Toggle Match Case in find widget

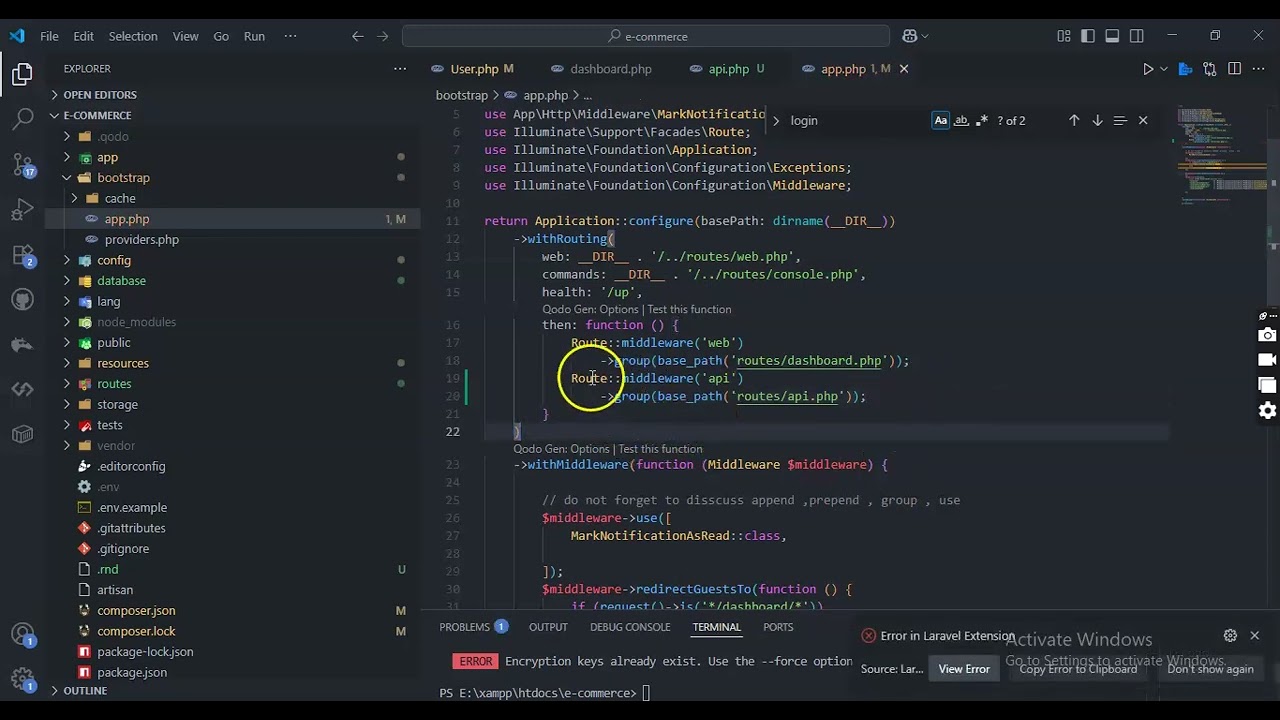941,120
